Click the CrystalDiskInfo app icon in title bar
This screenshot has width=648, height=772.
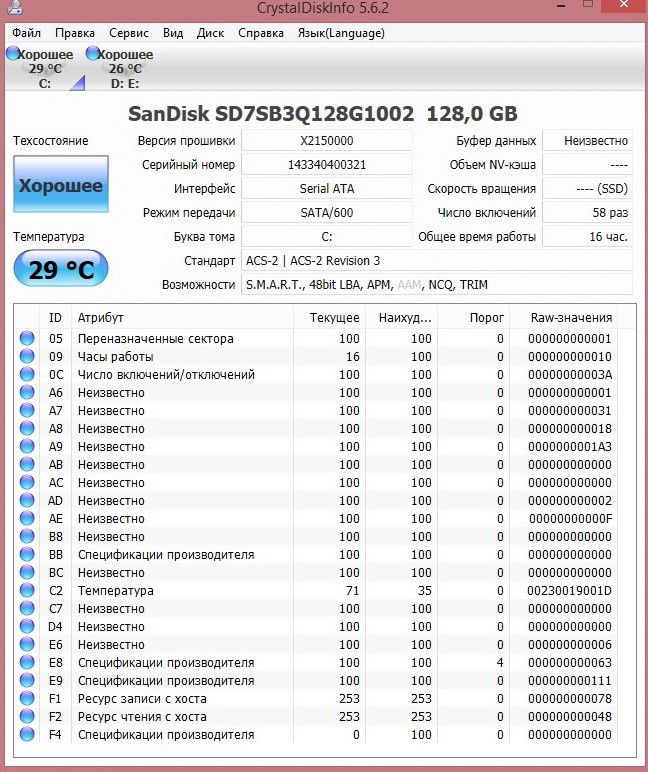point(14,6)
